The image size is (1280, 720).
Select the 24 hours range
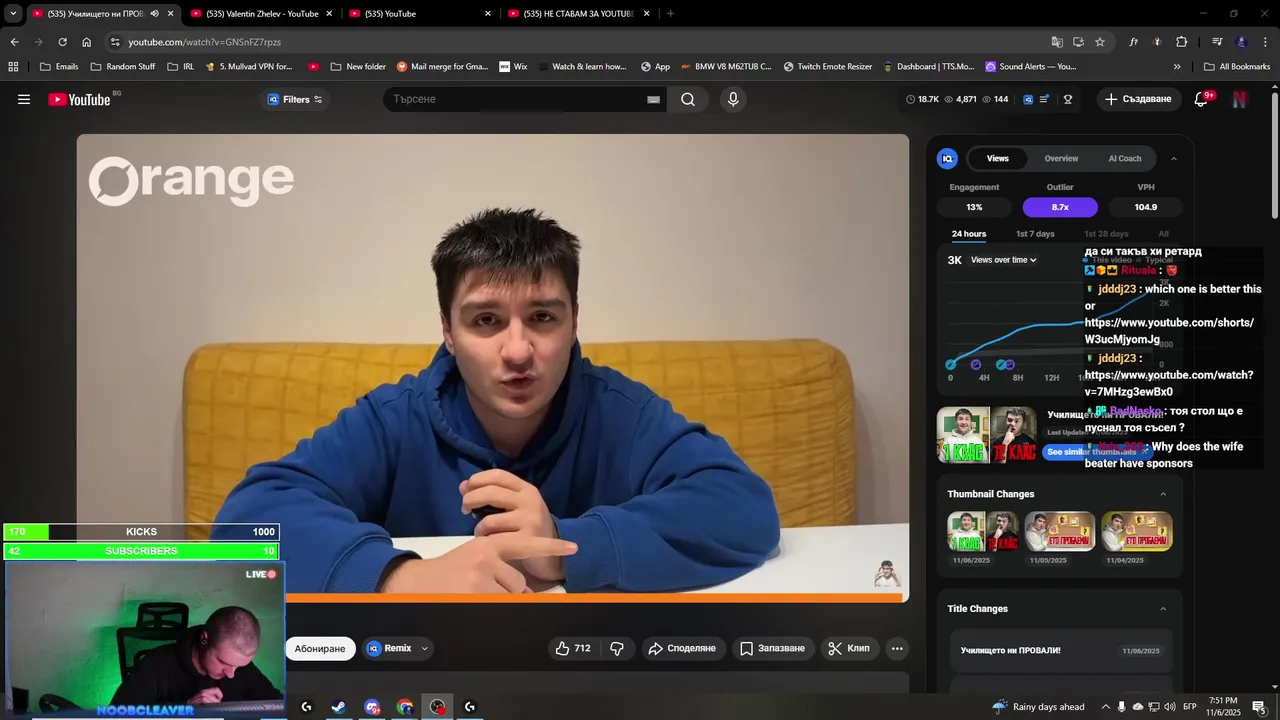tap(968, 234)
